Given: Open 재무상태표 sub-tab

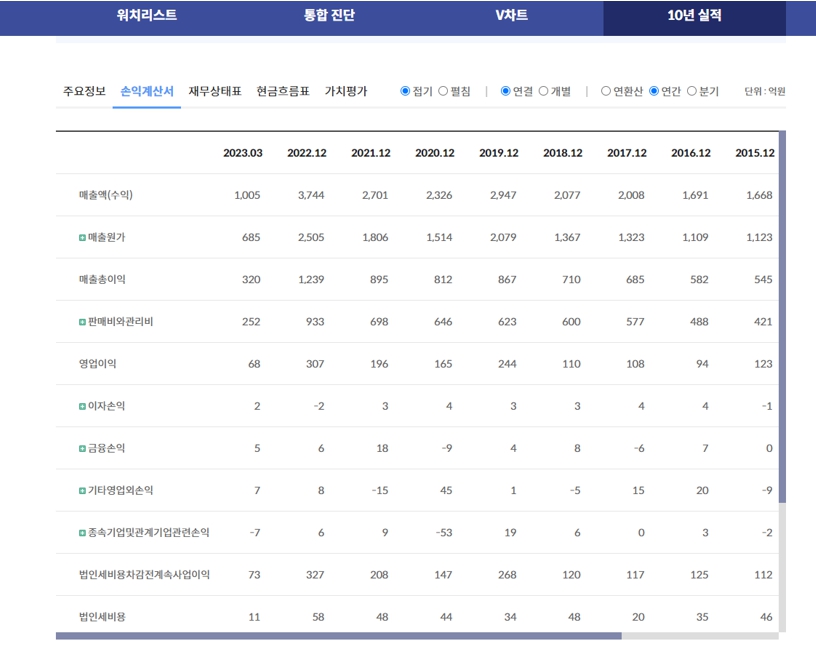Looking at the screenshot, I should pos(215,91).
